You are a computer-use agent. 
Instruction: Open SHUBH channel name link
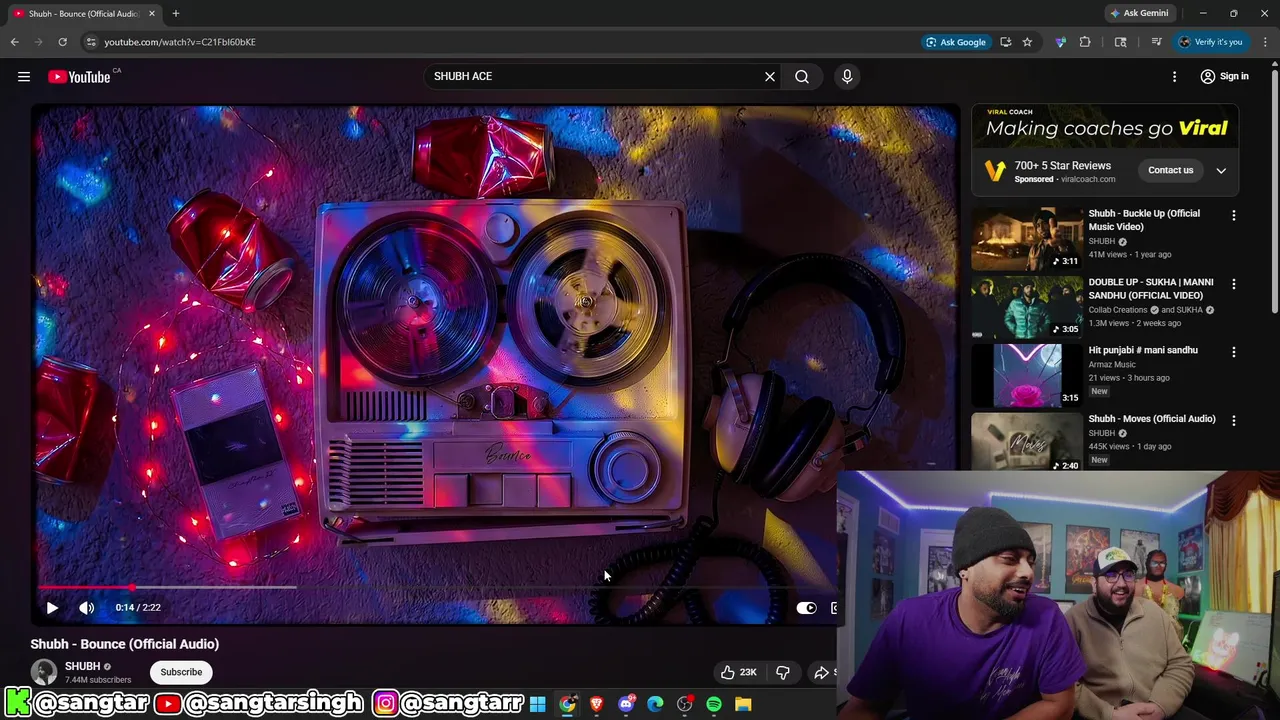click(x=82, y=666)
